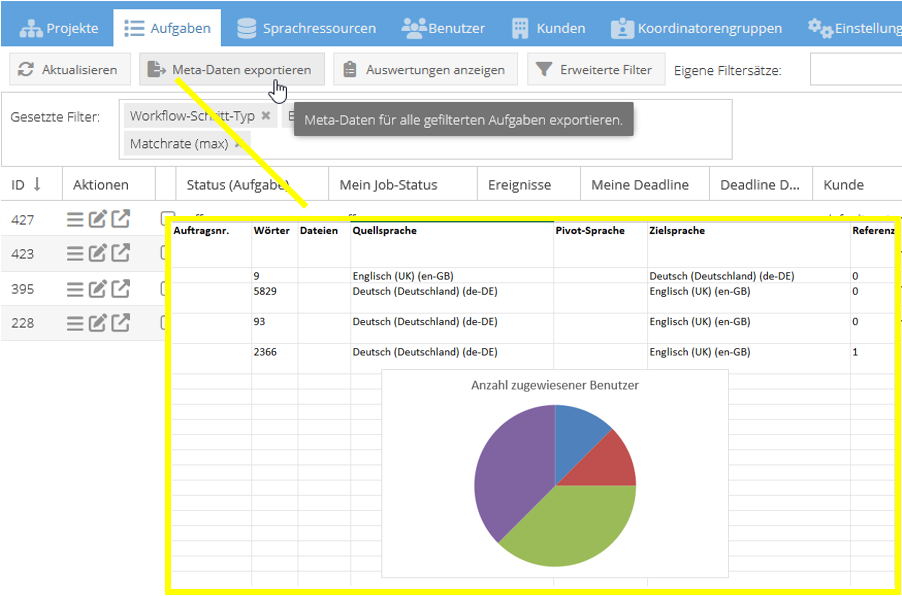Tick the checkbox in row 427

tap(166, 217)
